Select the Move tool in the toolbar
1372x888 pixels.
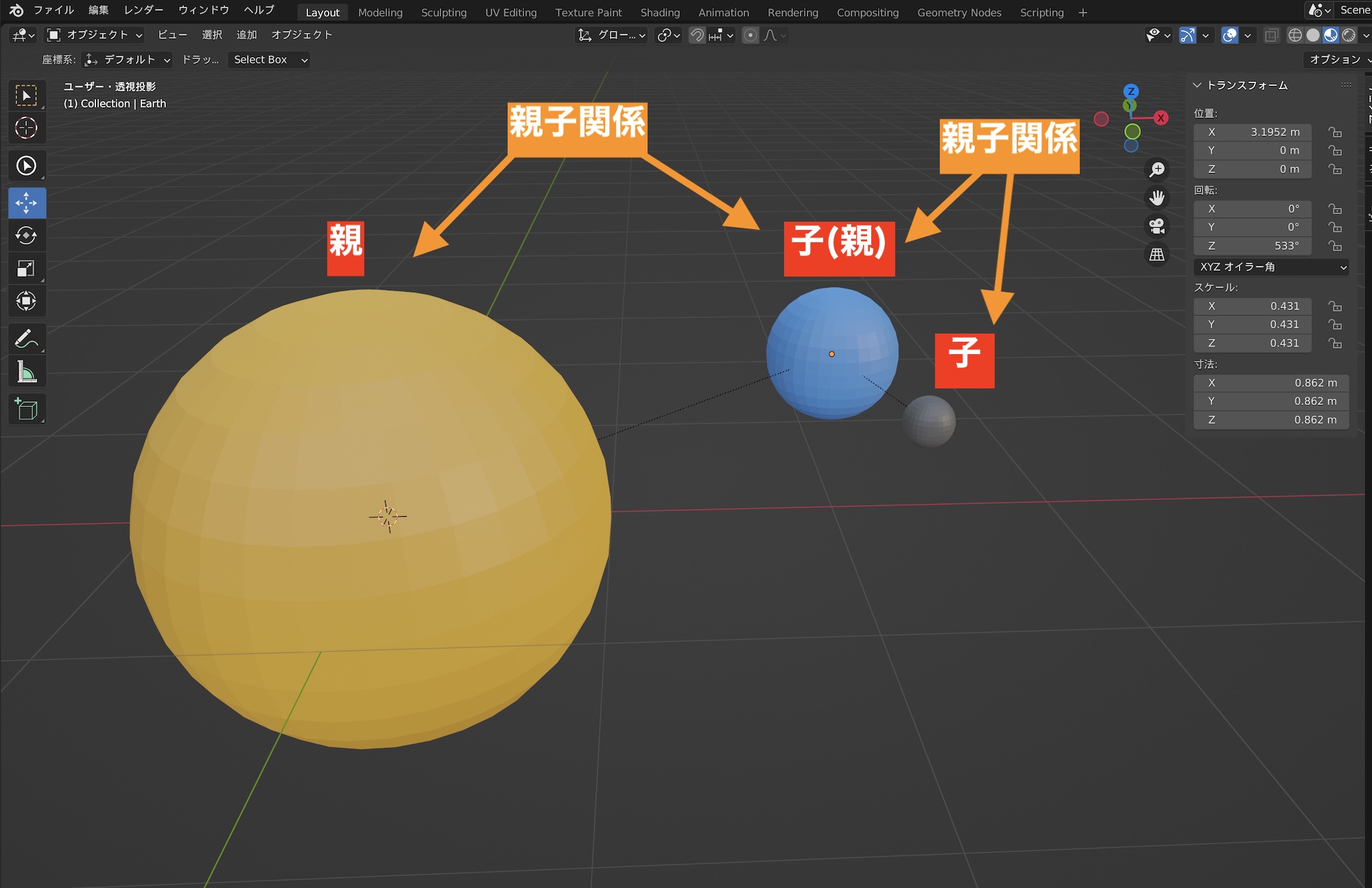tap(27, 202)
